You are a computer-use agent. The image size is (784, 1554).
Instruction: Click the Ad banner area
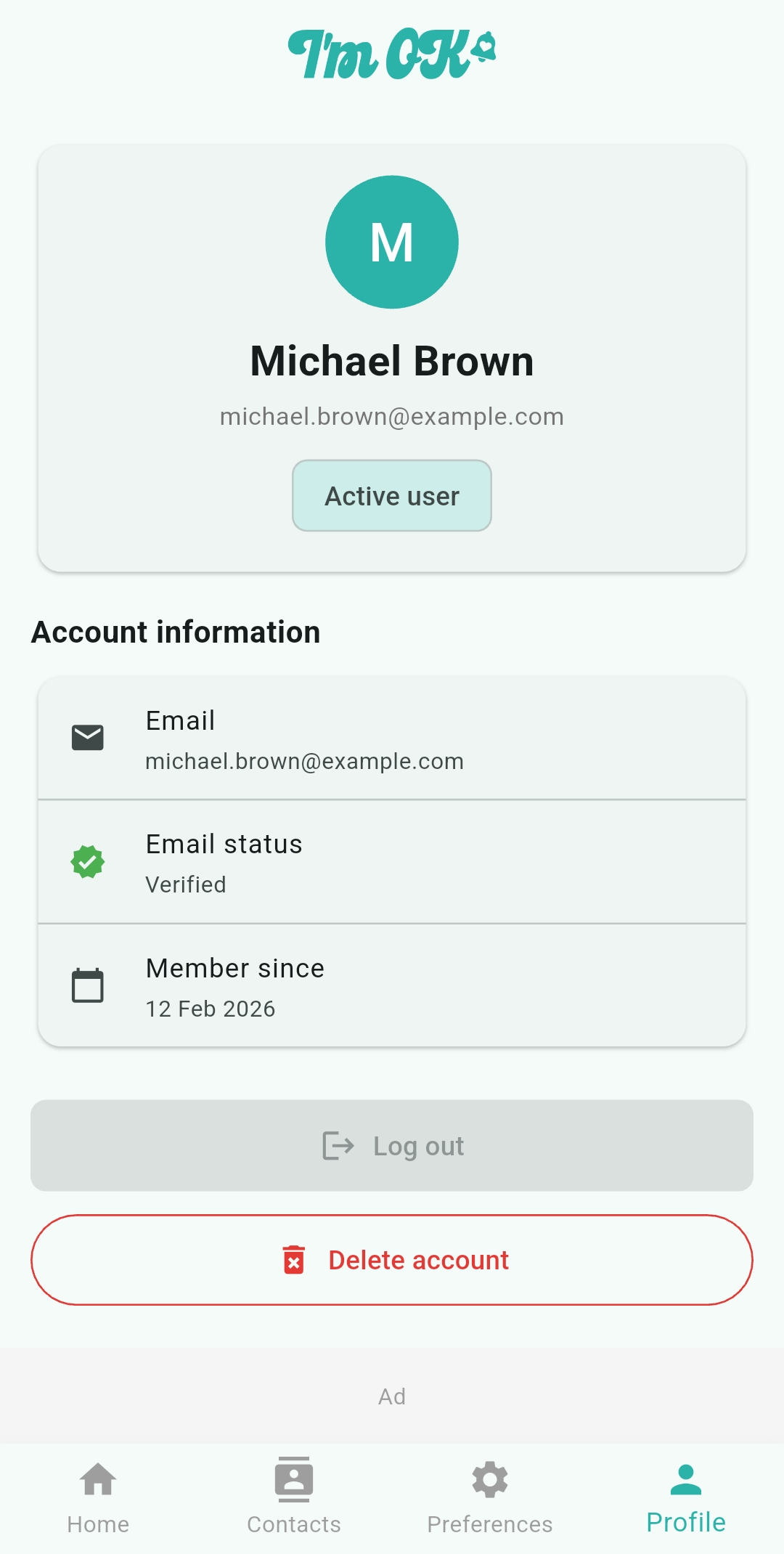(x=392, y=1396)
